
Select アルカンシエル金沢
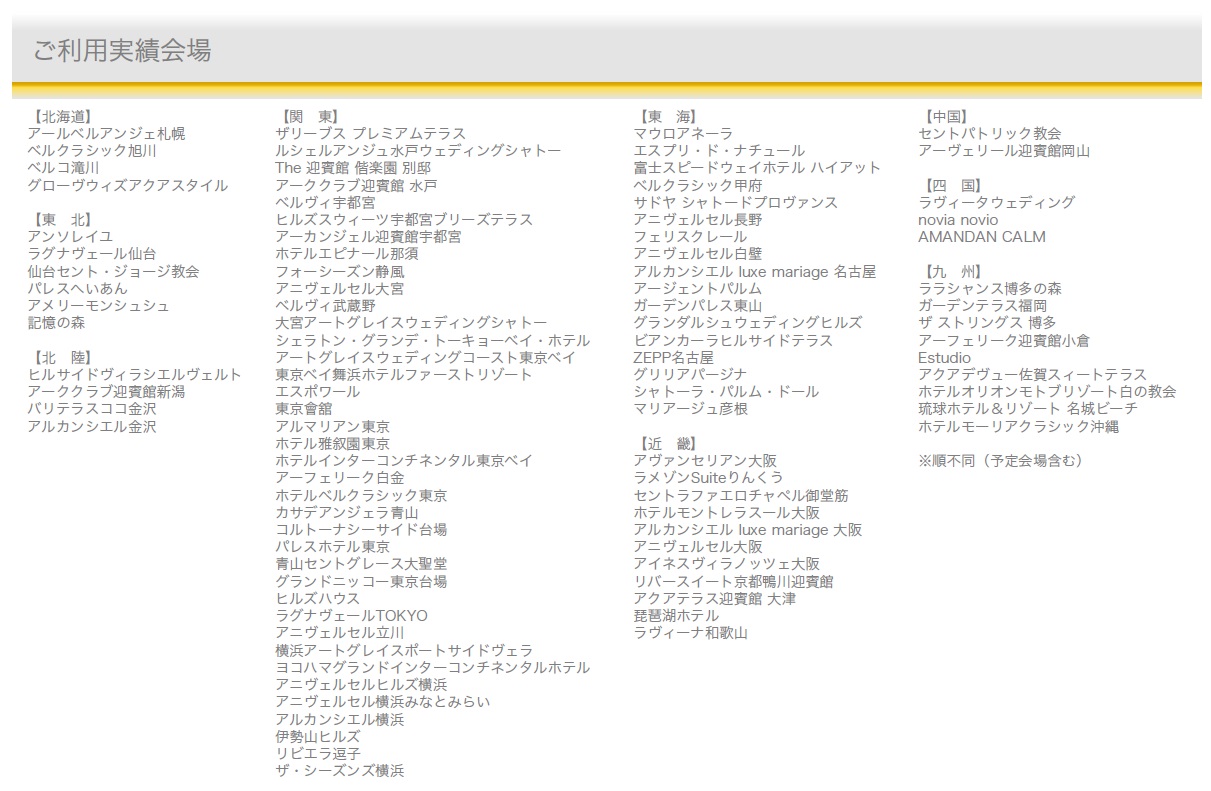coord(92,426)
